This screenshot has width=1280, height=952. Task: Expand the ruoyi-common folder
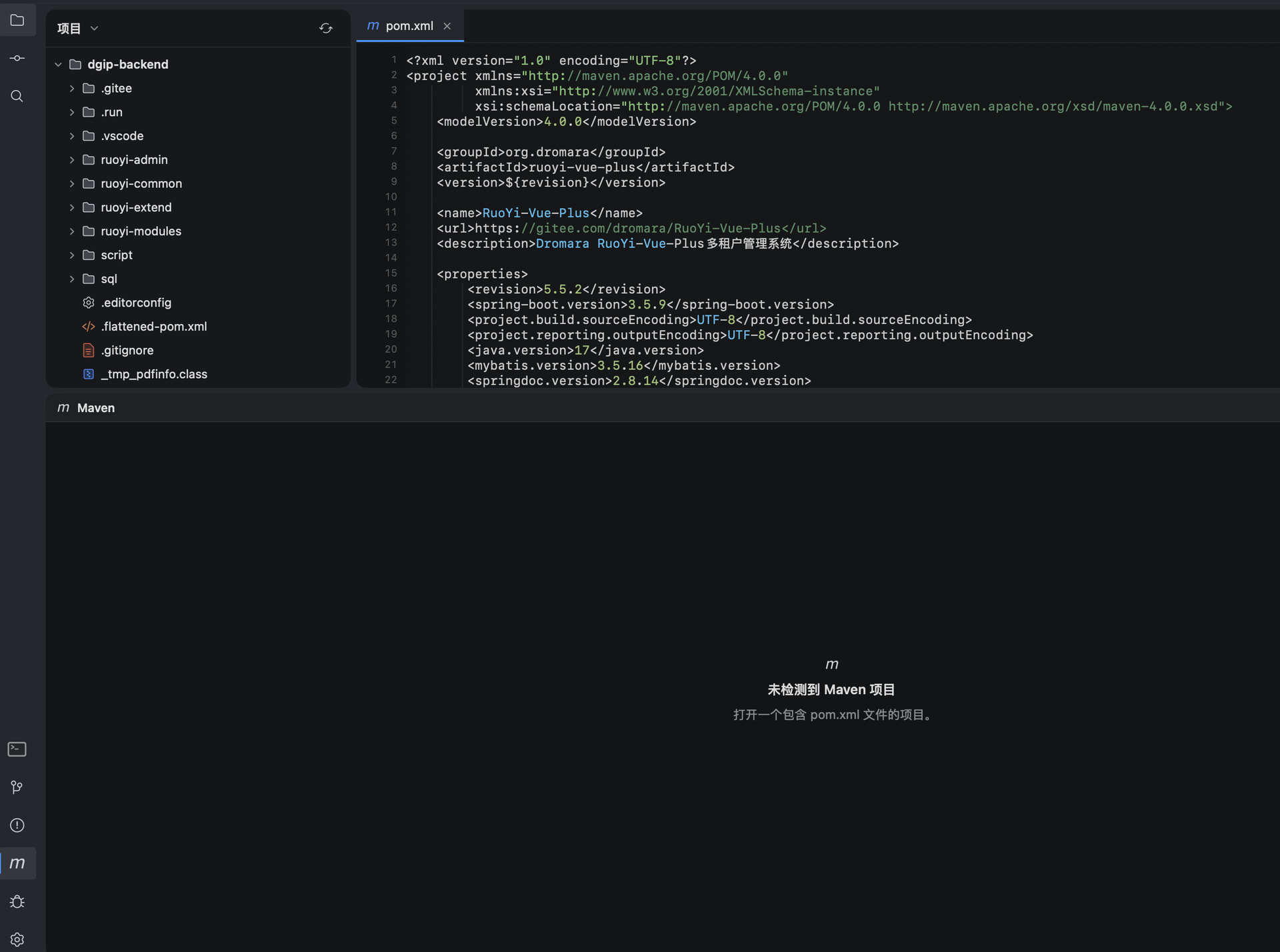72,183
